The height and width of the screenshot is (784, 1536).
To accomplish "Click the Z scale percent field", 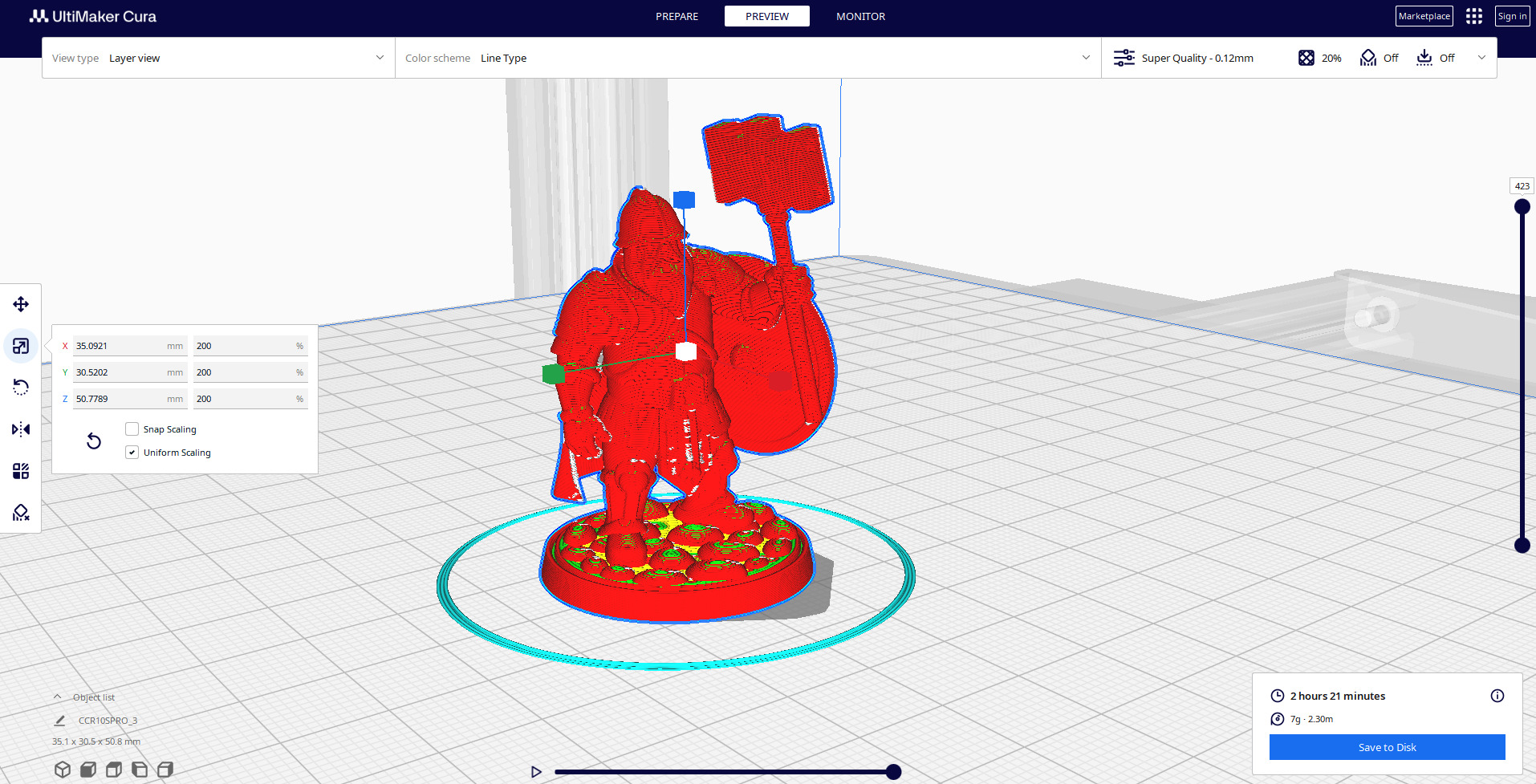I will 250,399.
